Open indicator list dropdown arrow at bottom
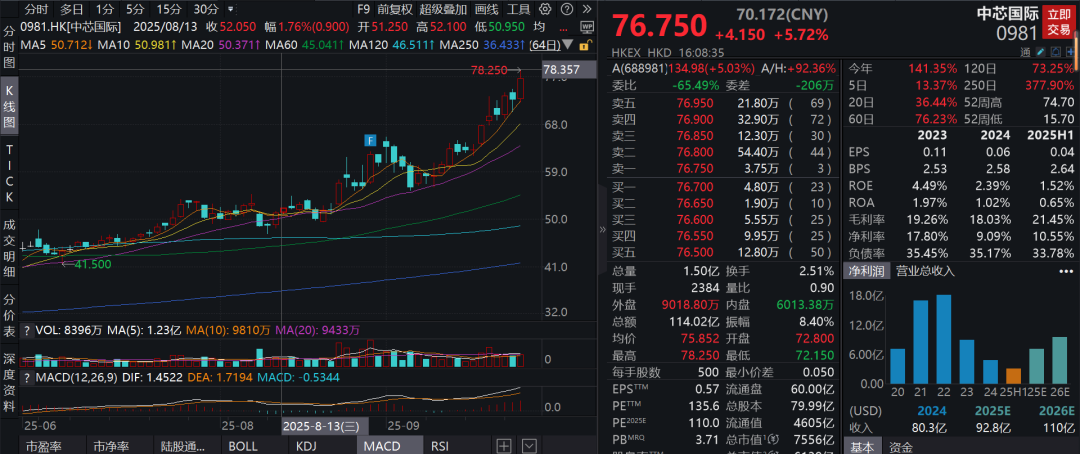 pyautogui.click(x=529, y=445)
